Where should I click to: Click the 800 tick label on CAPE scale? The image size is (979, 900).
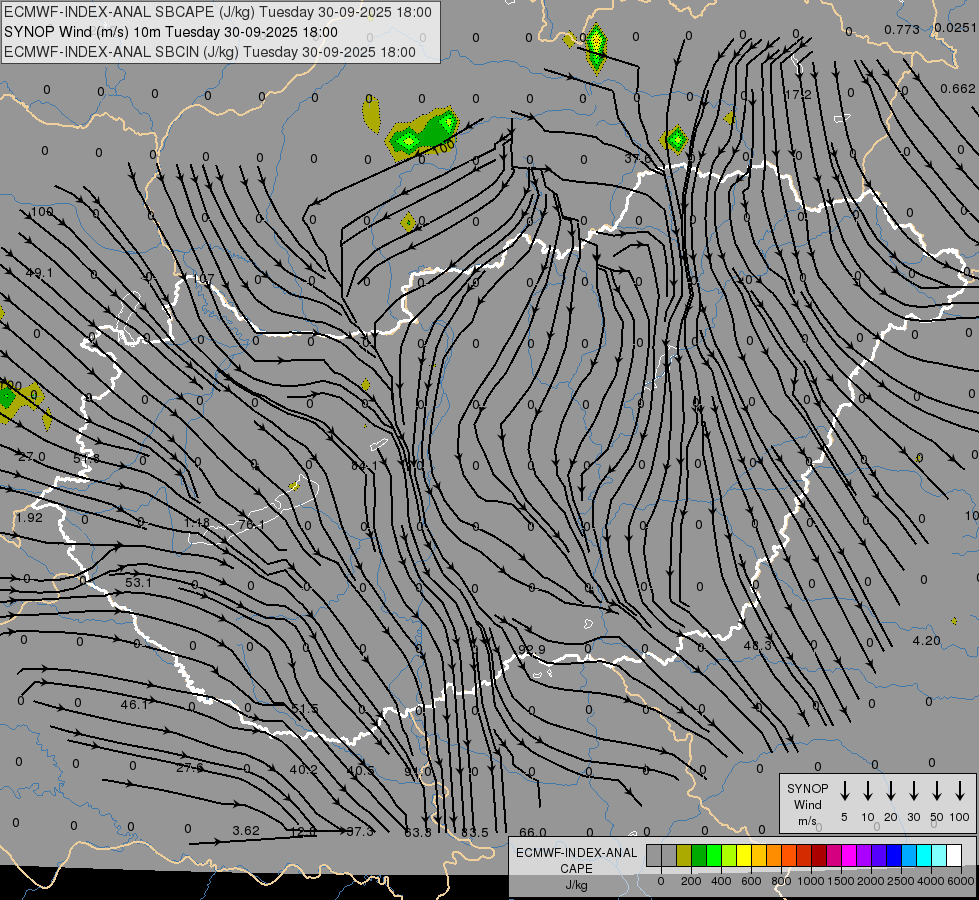coord(781,881)
